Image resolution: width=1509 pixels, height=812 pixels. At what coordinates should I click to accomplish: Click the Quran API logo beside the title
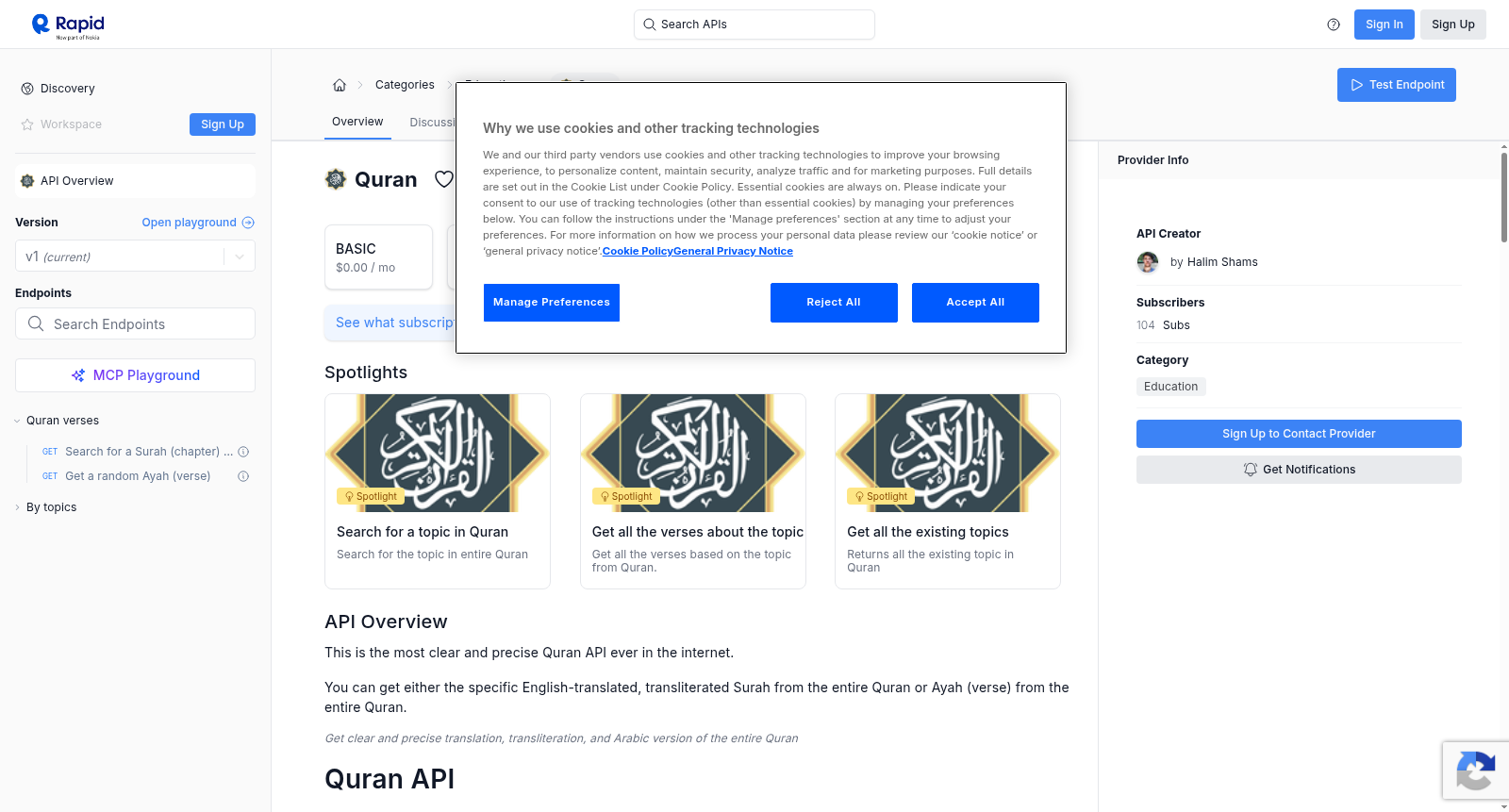click(x=336, y=179)
